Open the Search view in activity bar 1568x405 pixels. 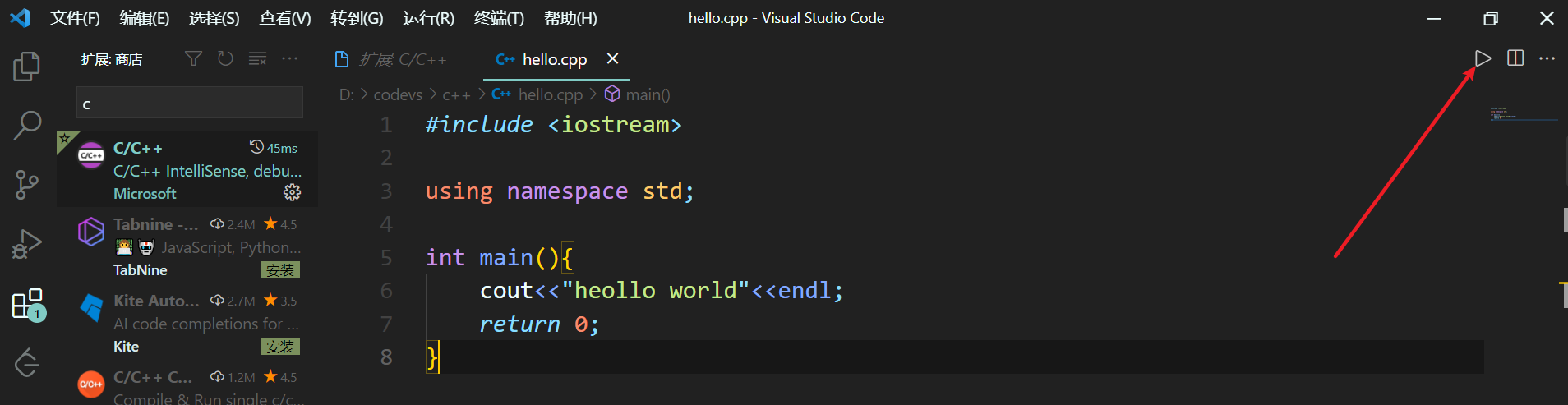click(26, 126)
